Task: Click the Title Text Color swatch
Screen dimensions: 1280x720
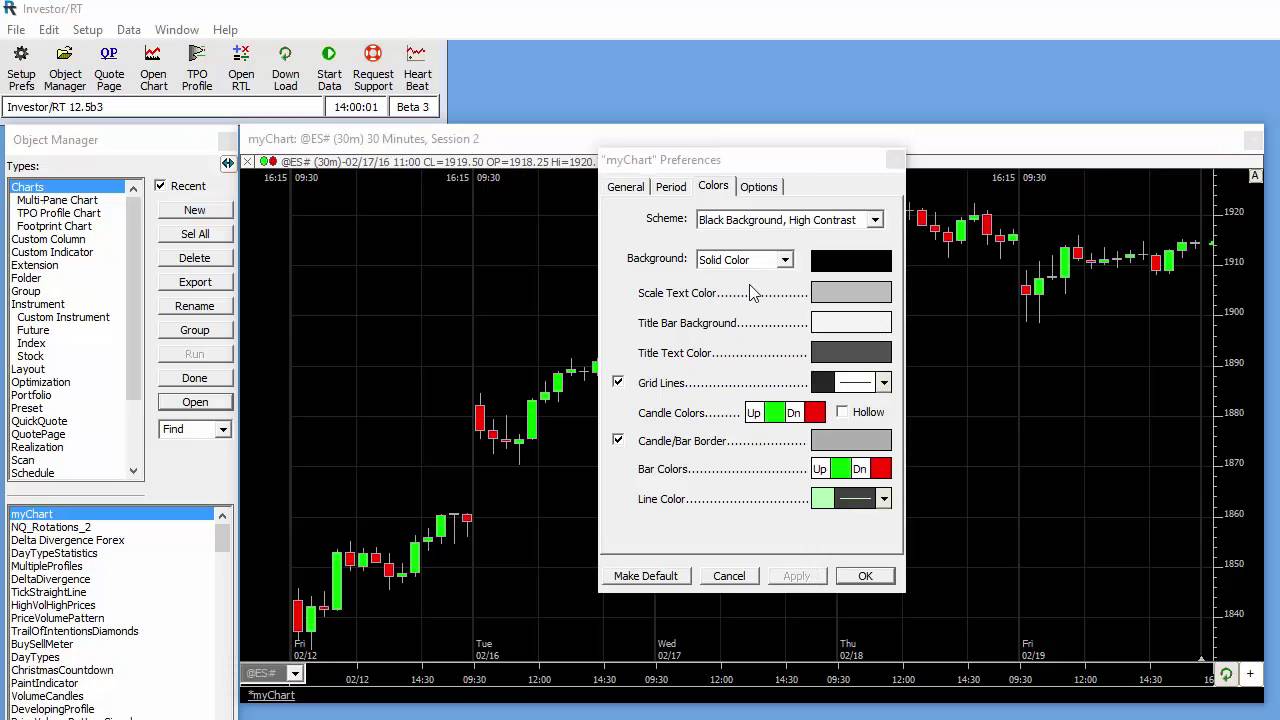Action: pos(851,352)
